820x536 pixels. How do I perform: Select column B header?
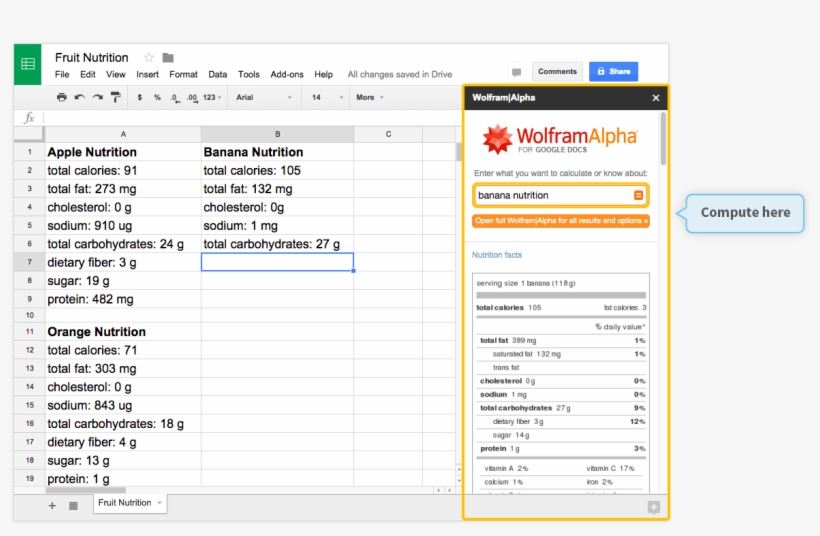[278, 134]
